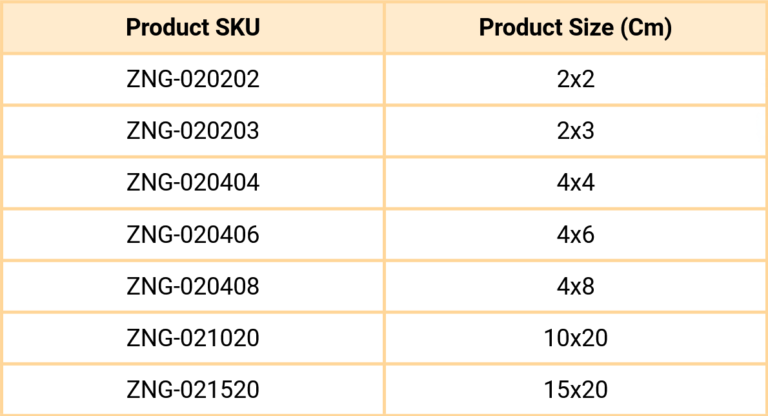Choose the ZNG-020408 SKU cell
This screenshot has height=416, width=768.
[193, 287]
